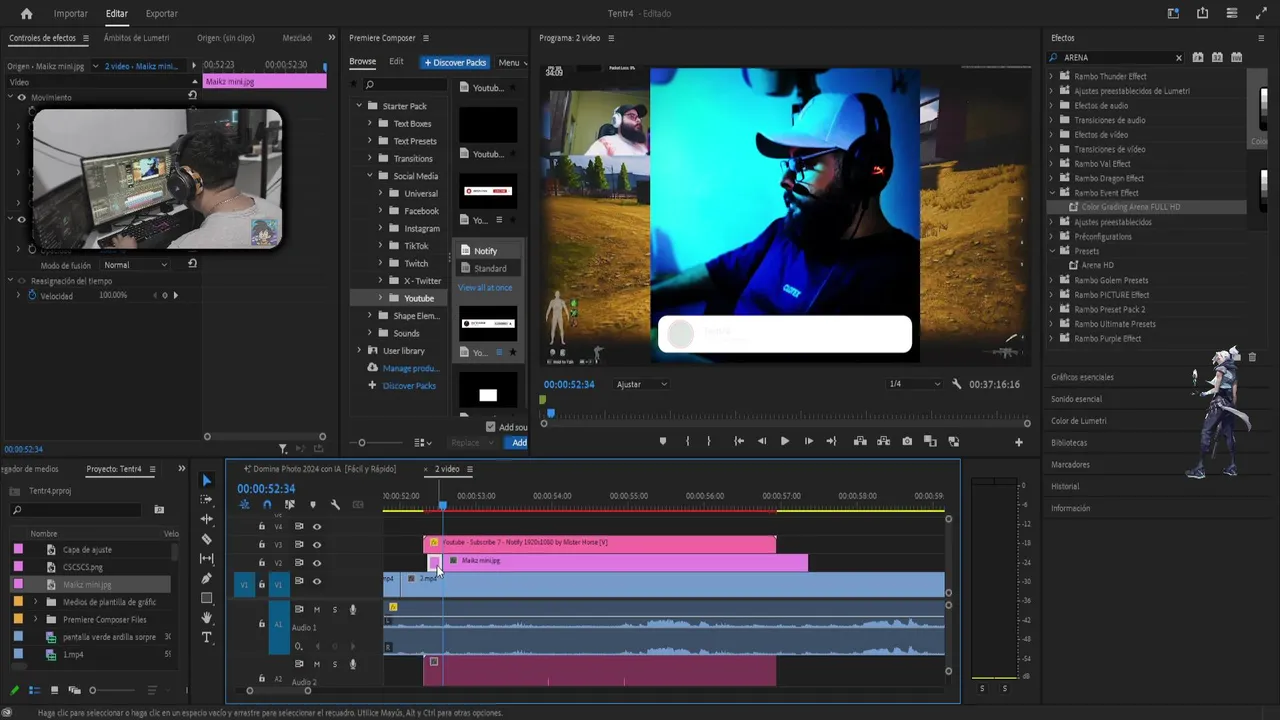Toggle the V4 track lock
Screen dimensions: 1280x720
tap(262, 527)
